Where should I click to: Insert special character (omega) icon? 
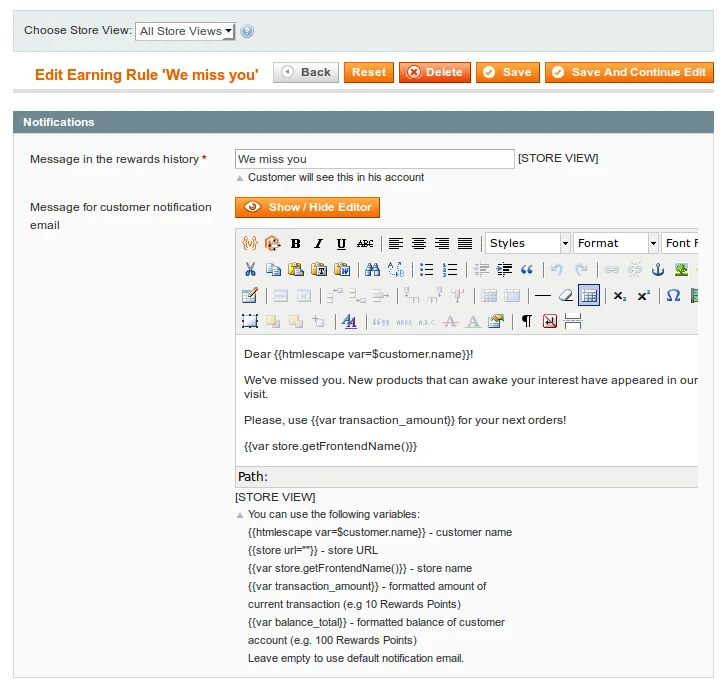(673, 295)
